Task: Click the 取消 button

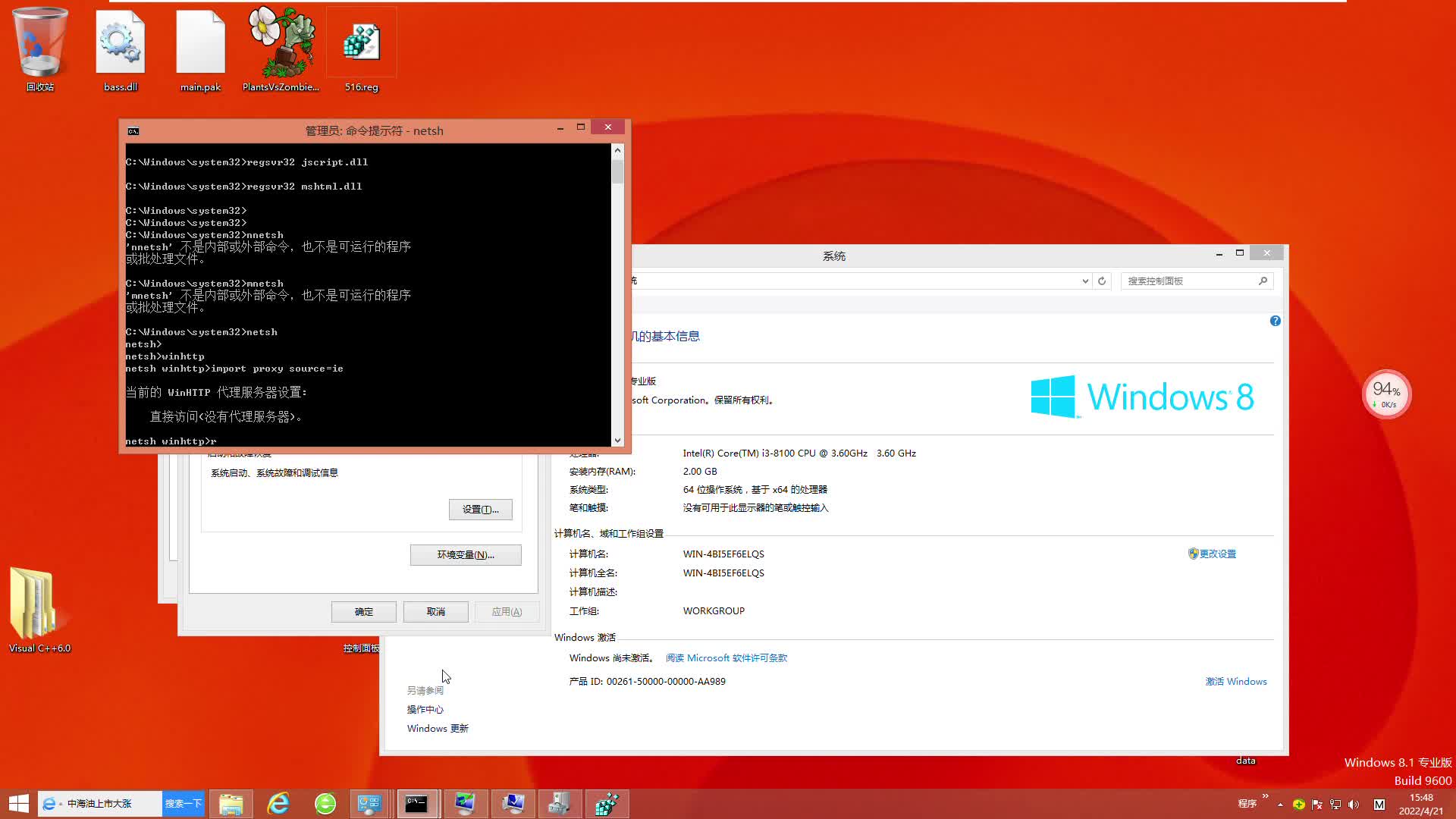Action: 436,612
